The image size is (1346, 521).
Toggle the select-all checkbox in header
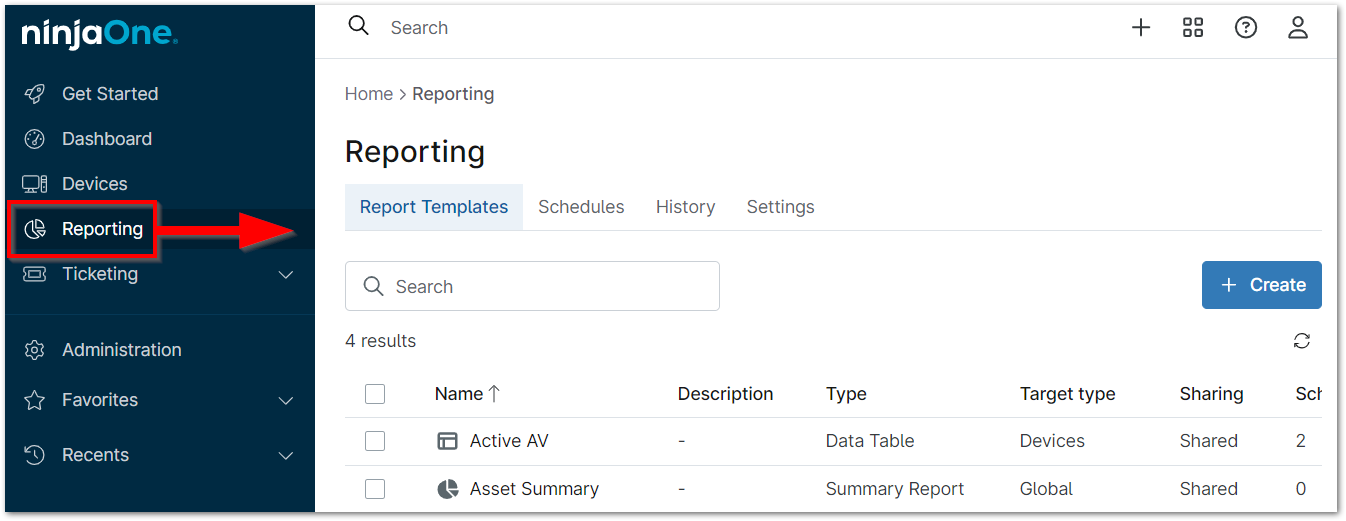point(375,394)
